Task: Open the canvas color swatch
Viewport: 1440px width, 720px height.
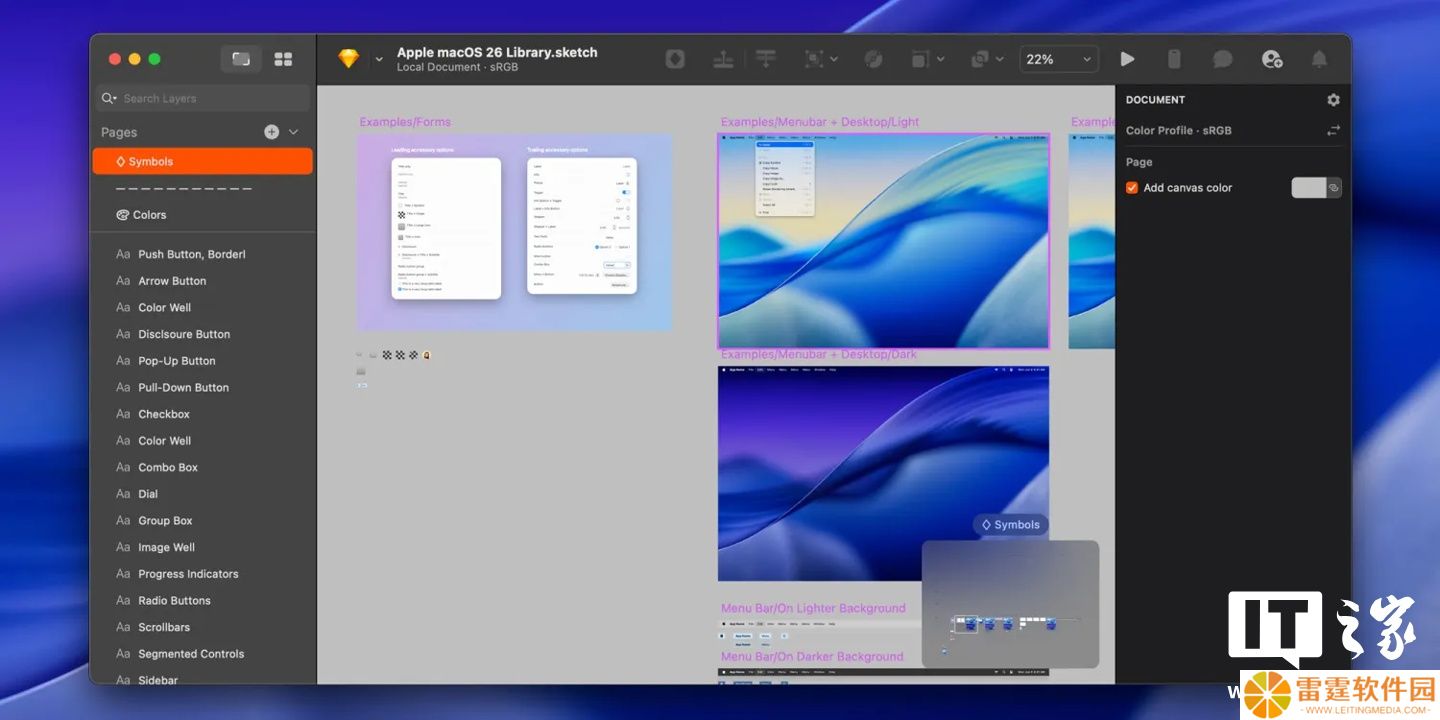Action: click(x=1308, y=188)
